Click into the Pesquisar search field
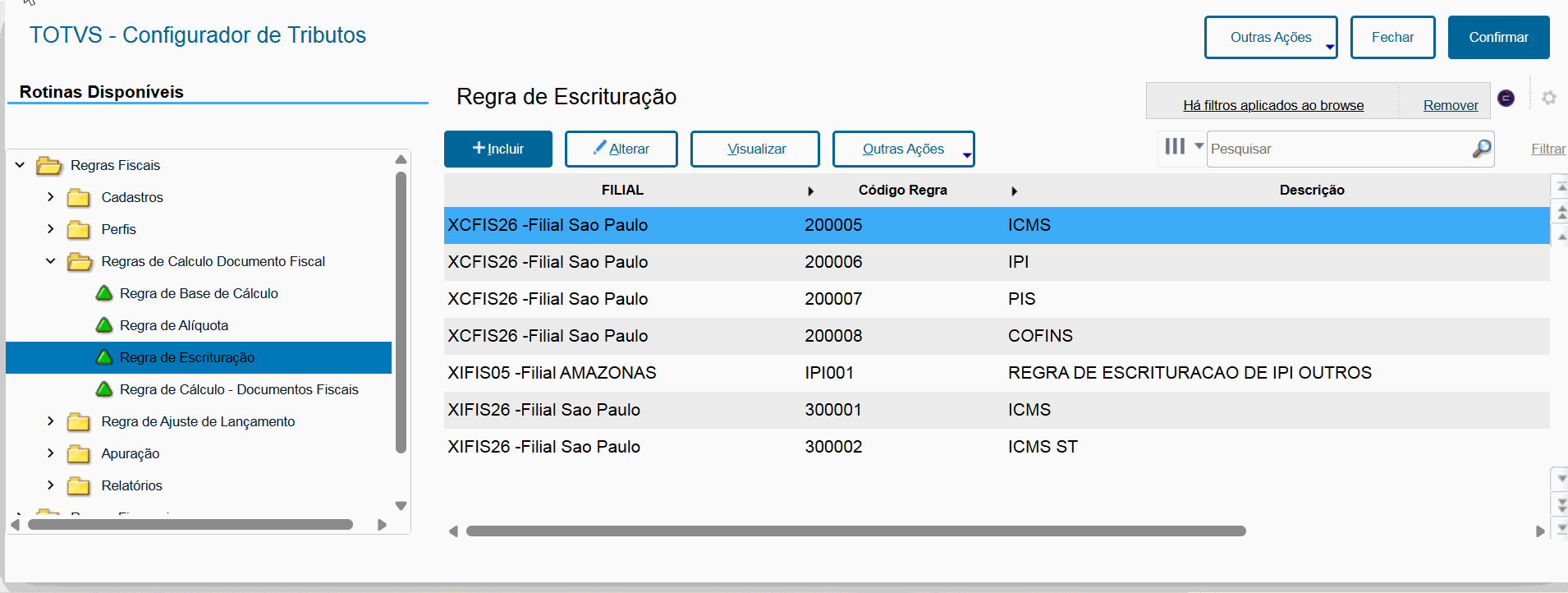Image resolution: width=1568 pixels, height=593 pixels. tap(1338, 149)
